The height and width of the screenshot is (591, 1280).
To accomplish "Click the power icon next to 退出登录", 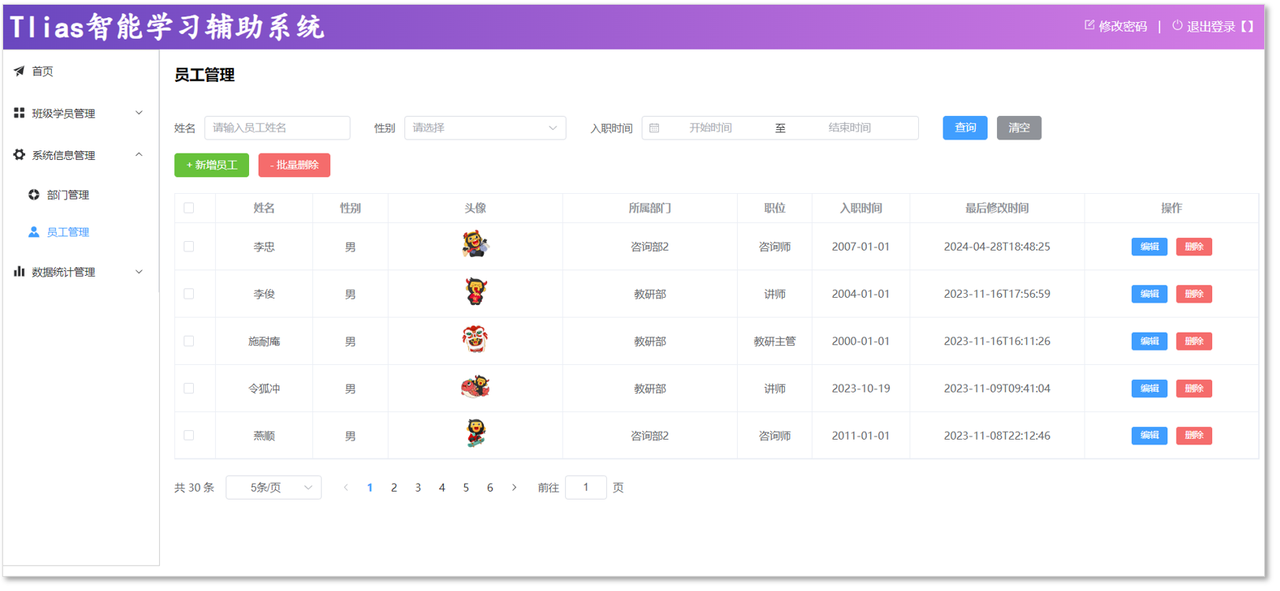I will tap(1177, 26).
